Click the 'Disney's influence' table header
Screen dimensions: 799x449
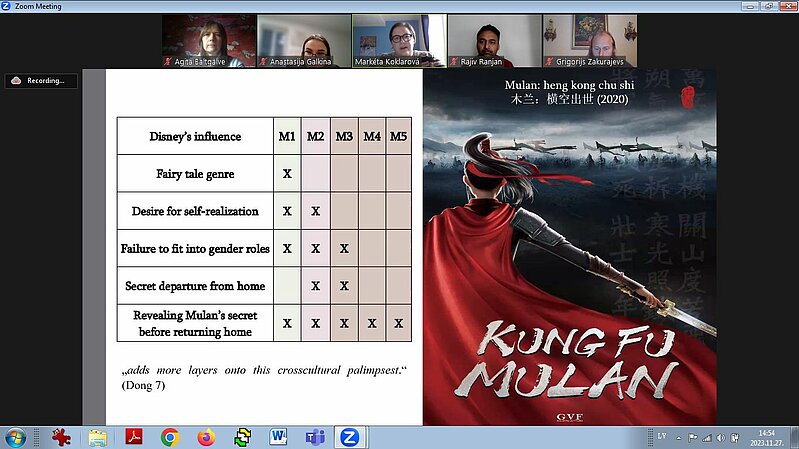[195, 137]
